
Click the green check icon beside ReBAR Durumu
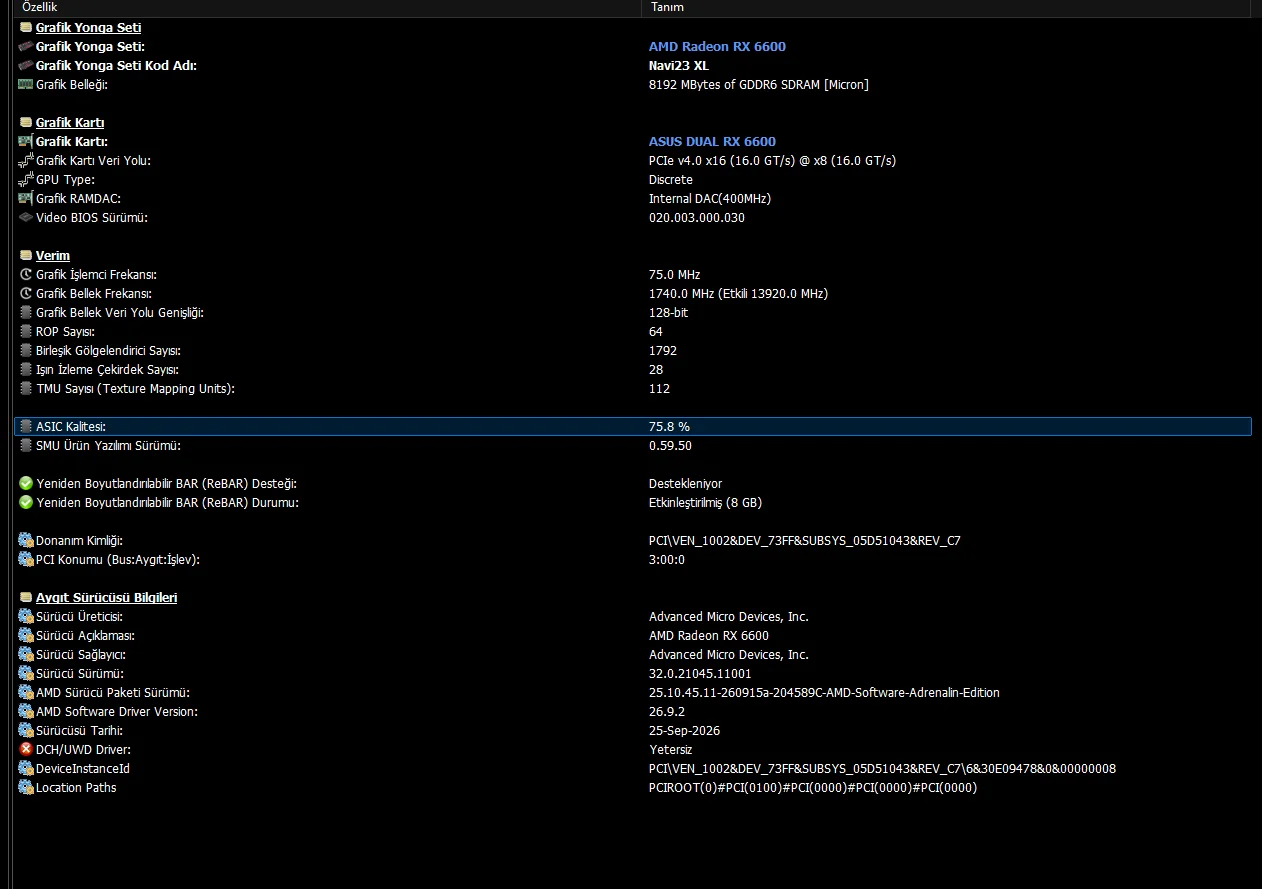click(26, 503)
